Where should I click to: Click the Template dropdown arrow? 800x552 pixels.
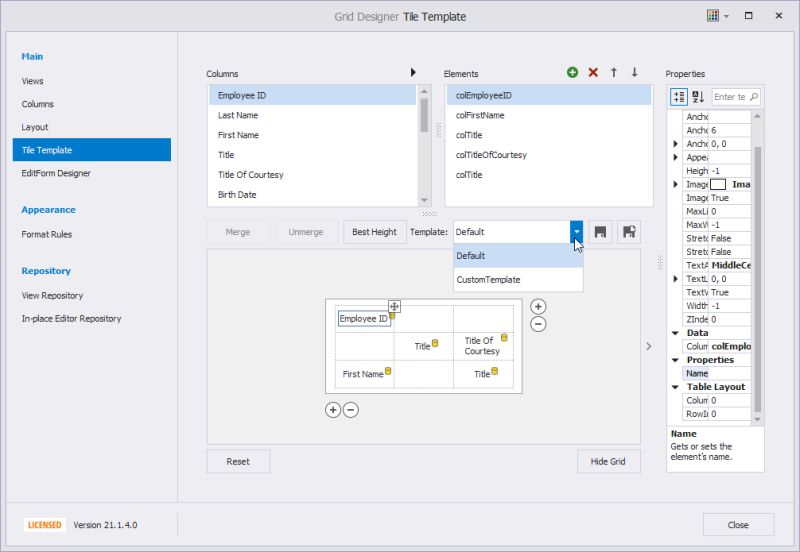577,232
